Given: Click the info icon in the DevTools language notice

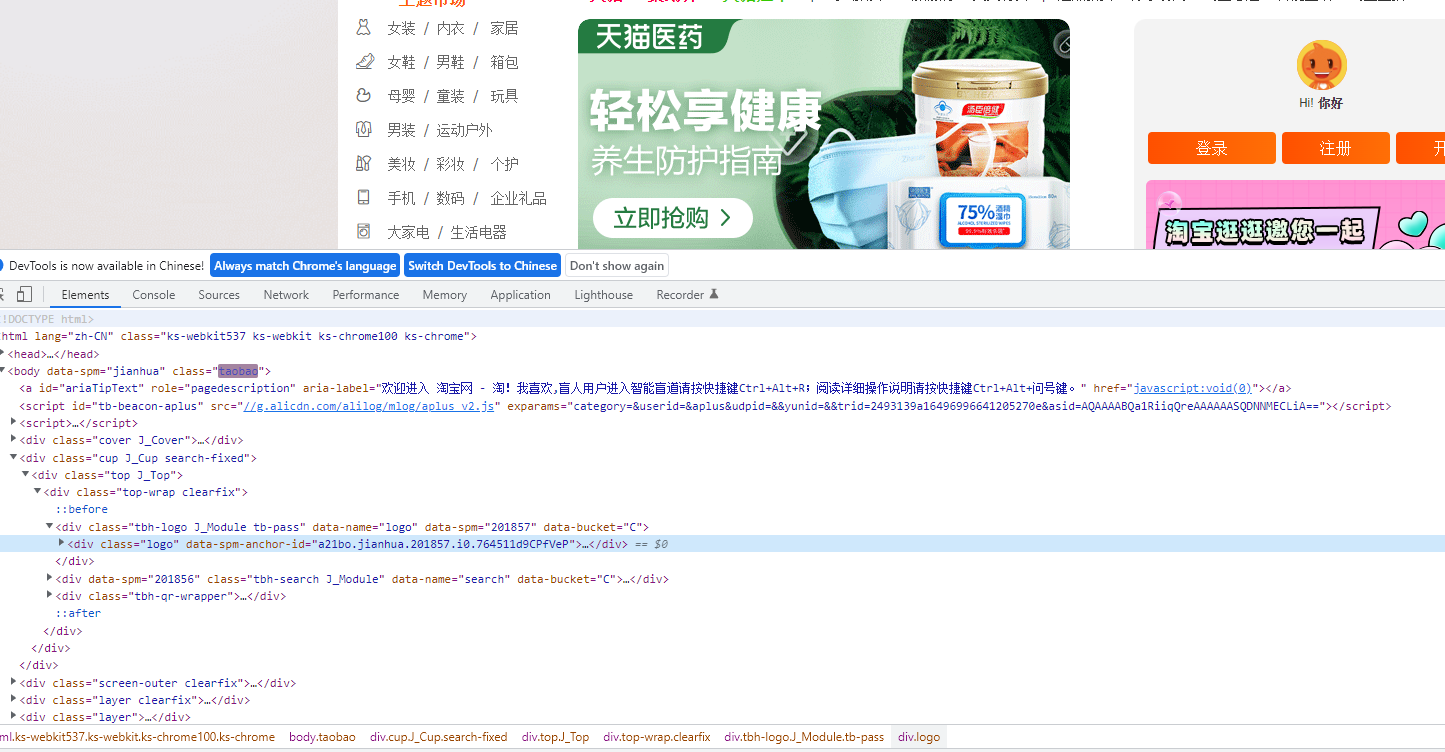Looking at the screenshot, I should coord(2,266).
